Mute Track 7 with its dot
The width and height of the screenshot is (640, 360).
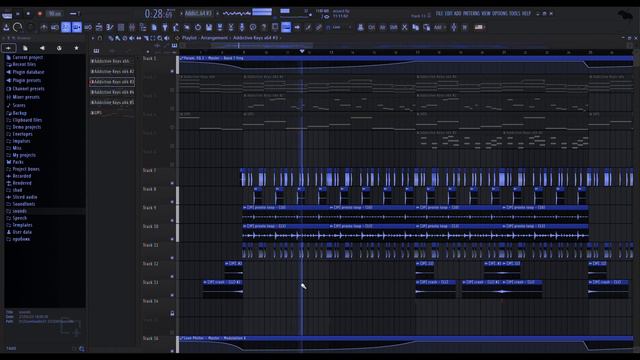pyautogui.click(x=172, y=183)
